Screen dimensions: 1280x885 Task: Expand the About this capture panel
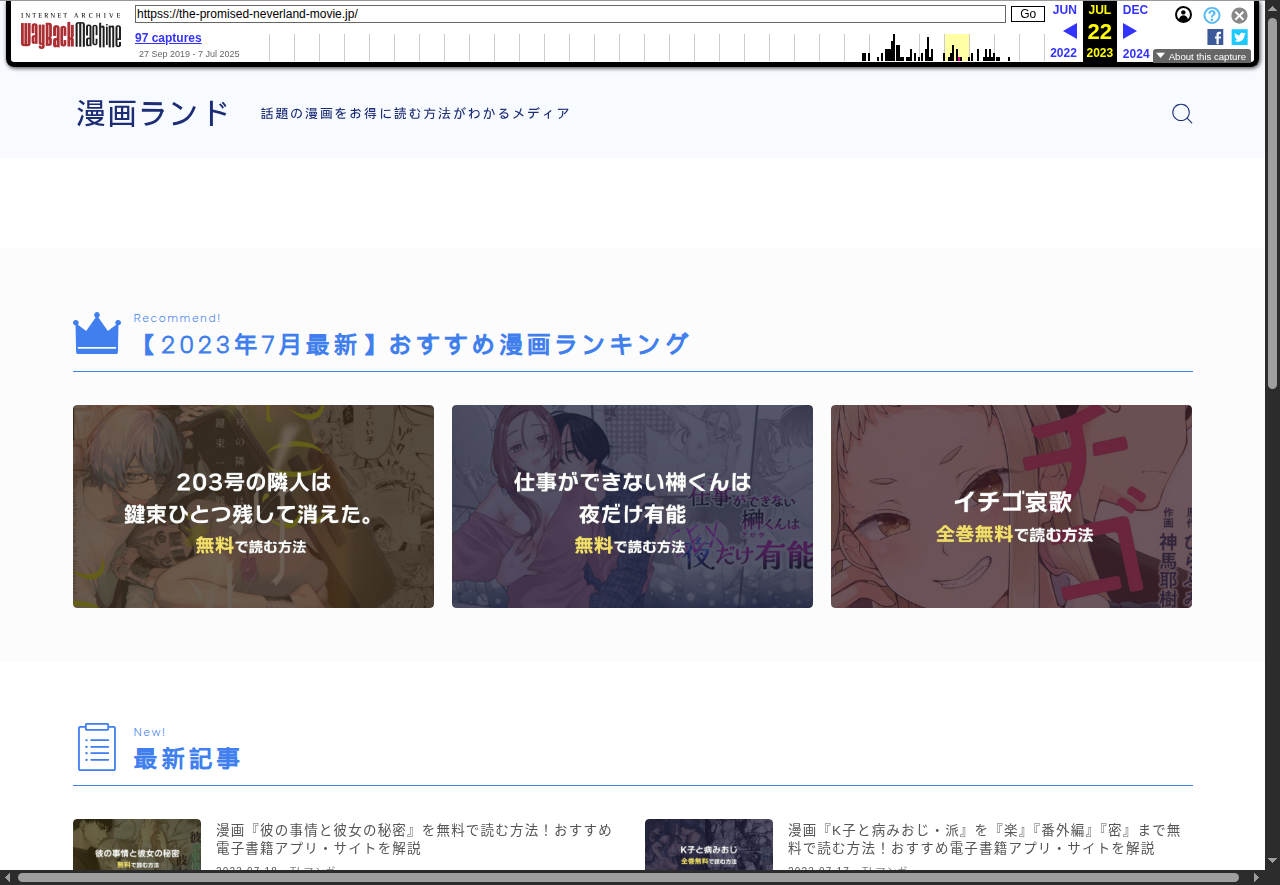[1201, 57]
